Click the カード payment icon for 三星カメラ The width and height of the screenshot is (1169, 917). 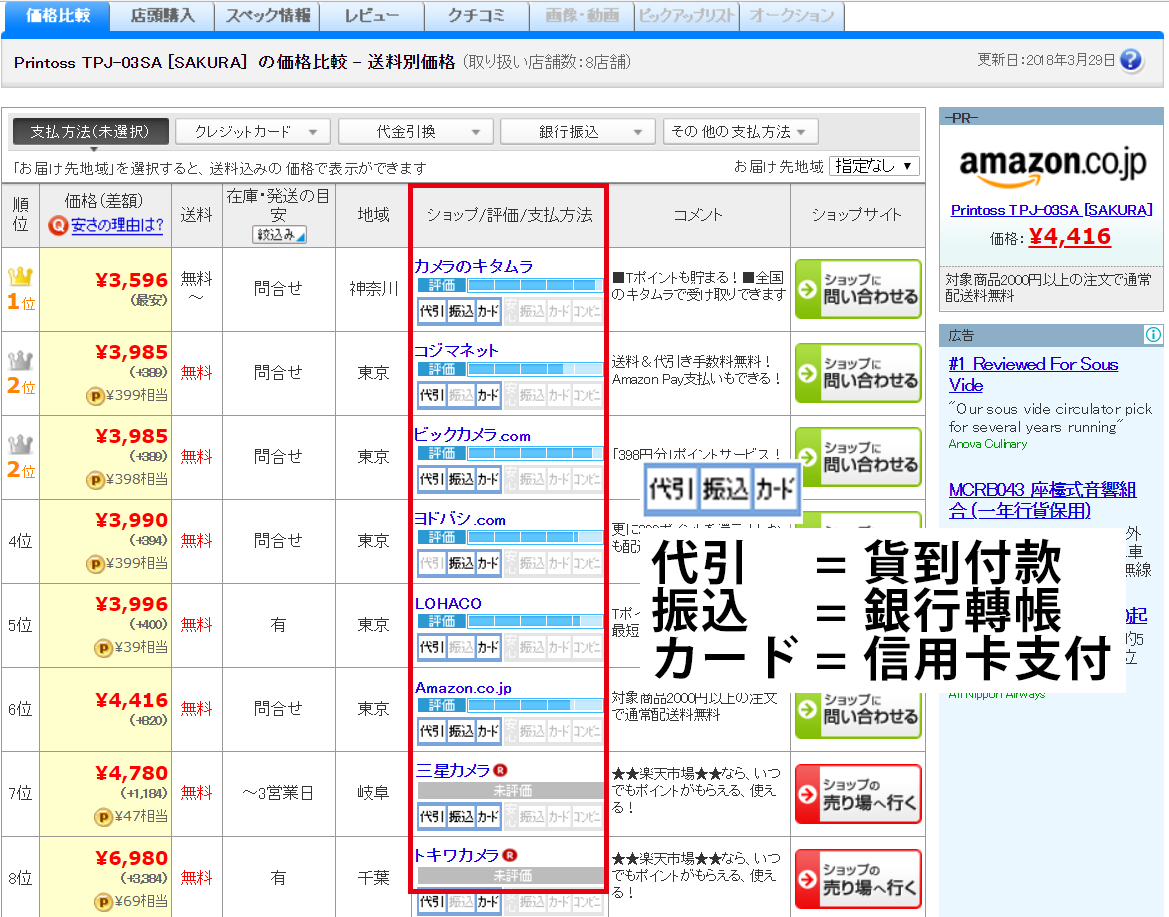[x=488, y=816]
